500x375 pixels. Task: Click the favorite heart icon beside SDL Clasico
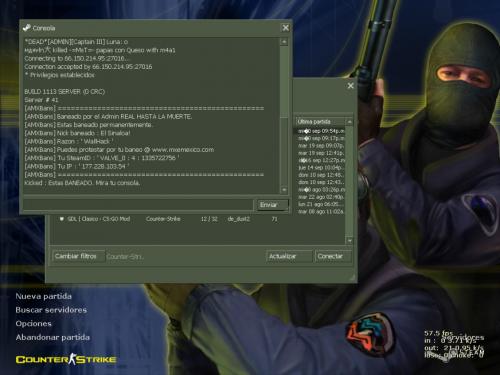point(62,219)
